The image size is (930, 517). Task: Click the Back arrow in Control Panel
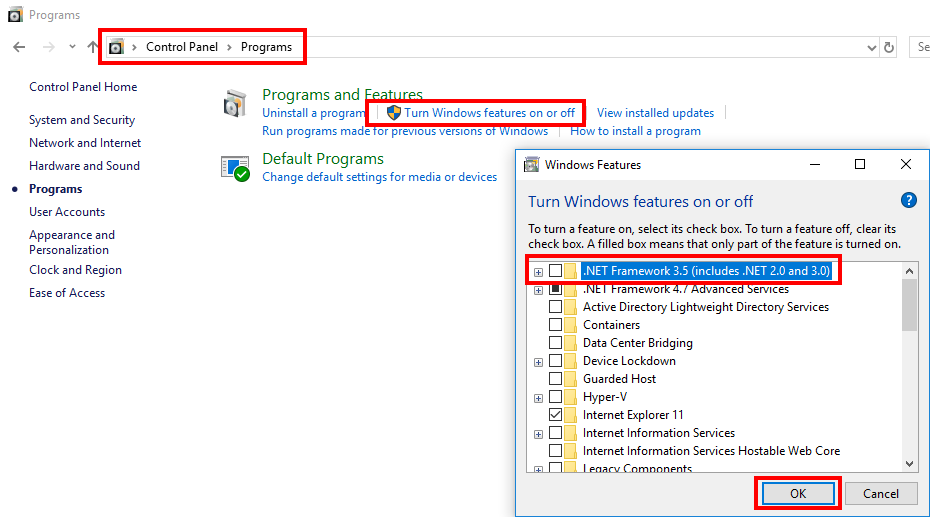click(x=19, y=47)
